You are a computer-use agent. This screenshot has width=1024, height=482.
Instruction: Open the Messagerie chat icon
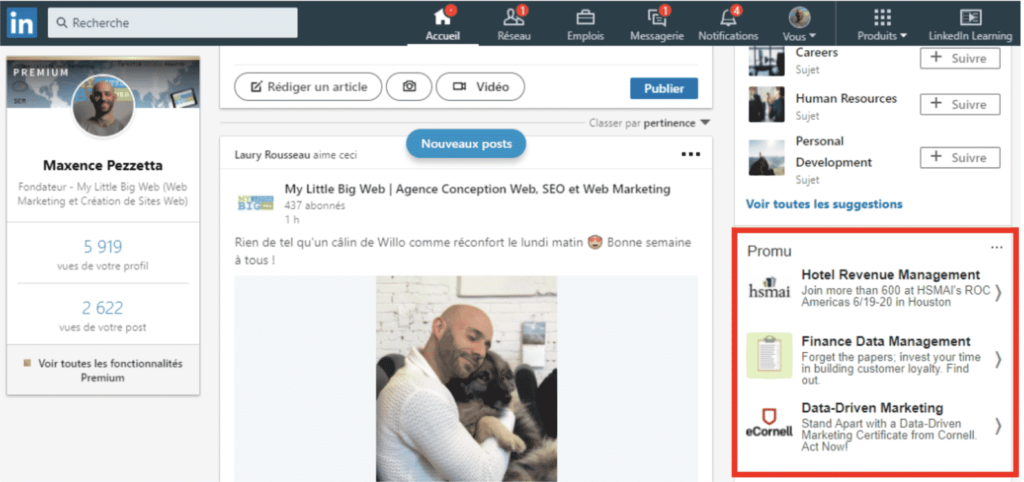(x=657, y=18)
